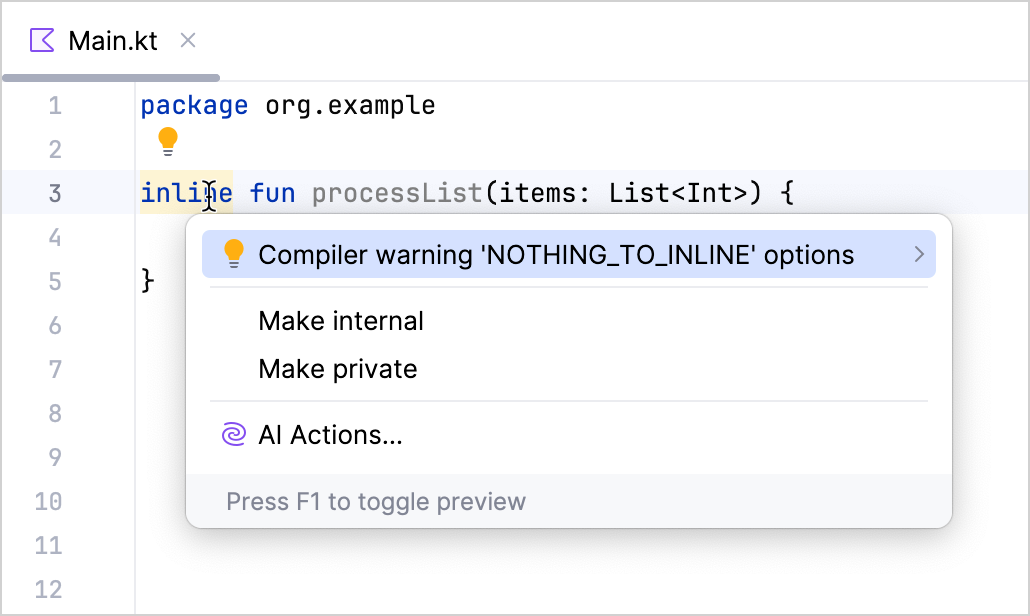Click line number 3 in the gutter

point(54,193)
